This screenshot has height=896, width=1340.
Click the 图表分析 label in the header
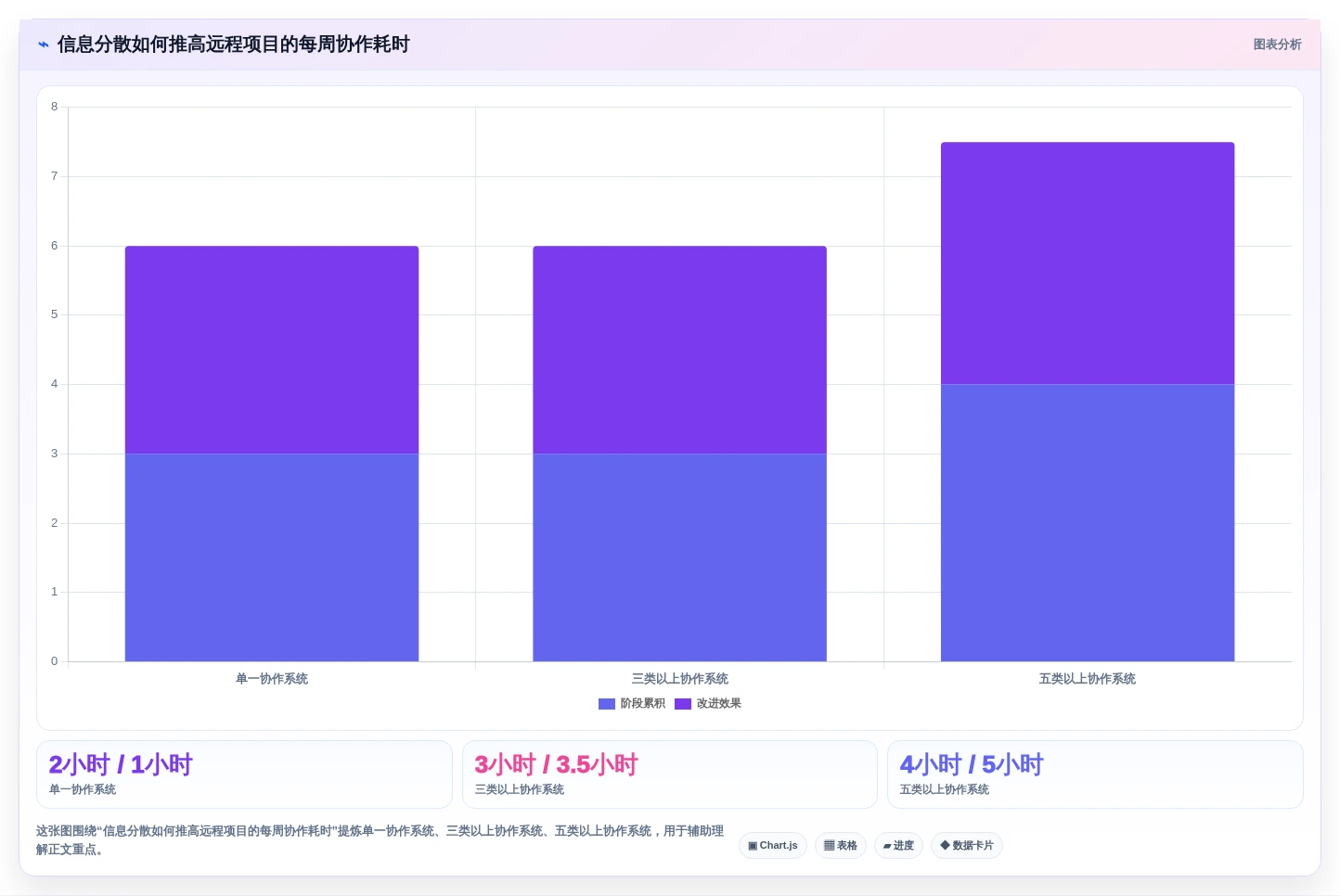click(x=1277, y=45)
